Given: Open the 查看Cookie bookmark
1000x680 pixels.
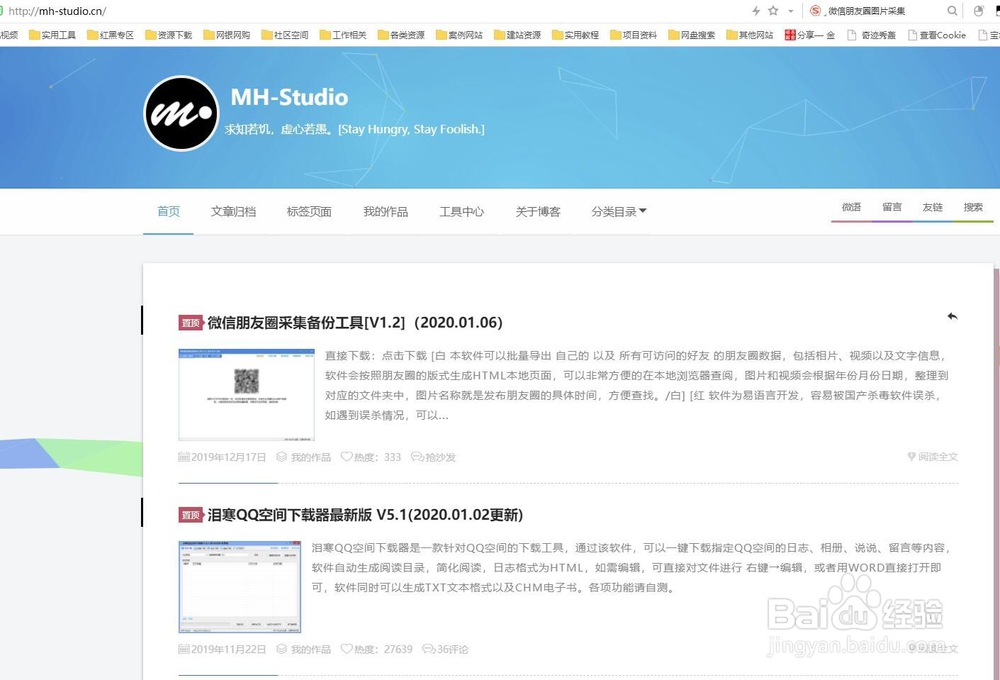Looking at the screenshot, I should [x=937, y=35].
